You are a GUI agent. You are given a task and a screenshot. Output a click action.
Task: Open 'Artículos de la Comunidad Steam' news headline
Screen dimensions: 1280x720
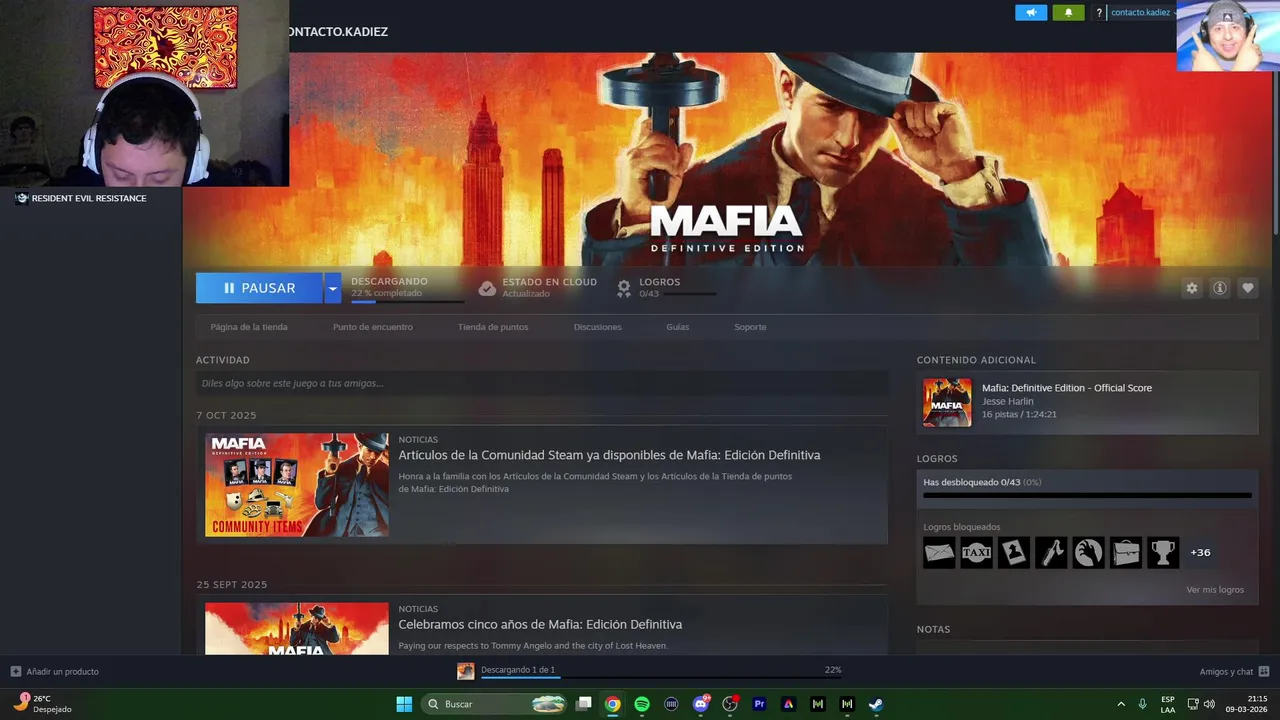pyautogui.click(x=609, y=455)
